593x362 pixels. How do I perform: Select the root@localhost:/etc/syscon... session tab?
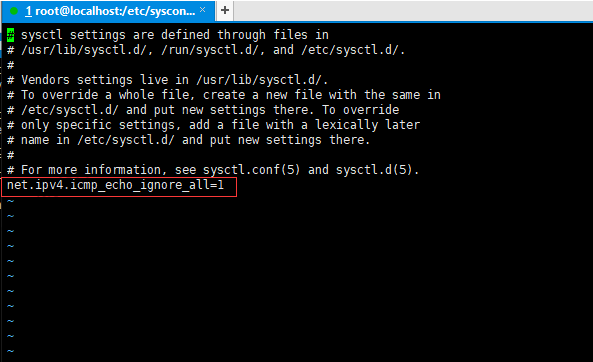pos(109,11)
